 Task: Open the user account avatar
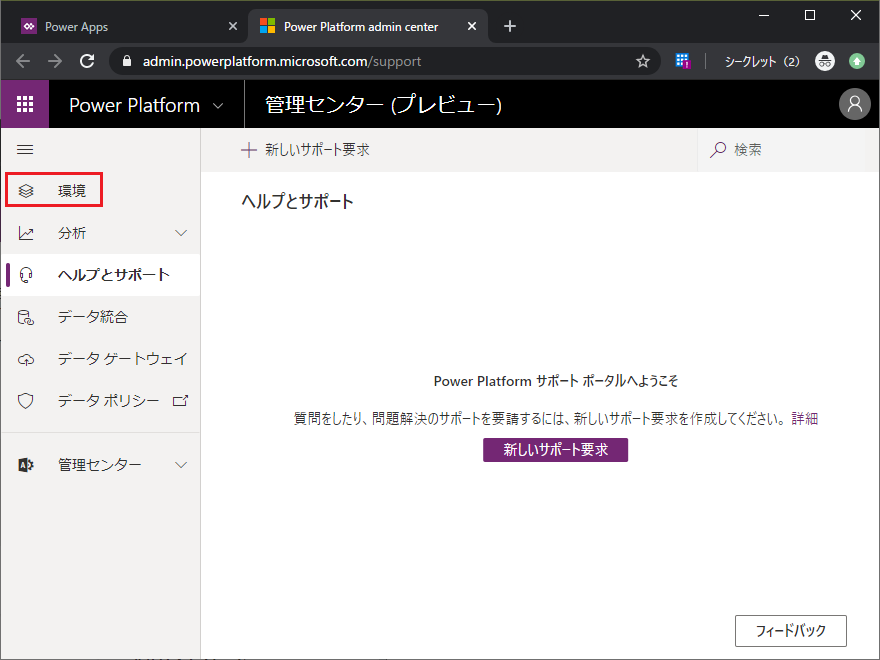point(854,104)
